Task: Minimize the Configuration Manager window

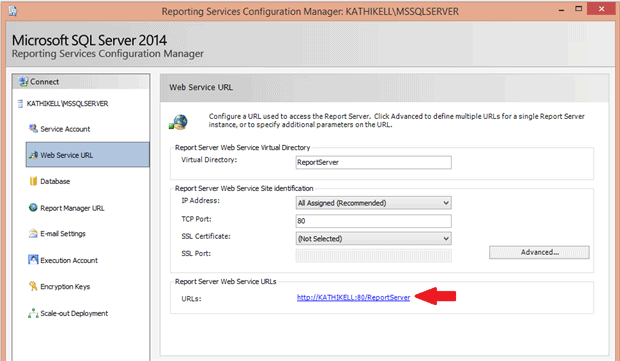Action: tap(561, 10)
